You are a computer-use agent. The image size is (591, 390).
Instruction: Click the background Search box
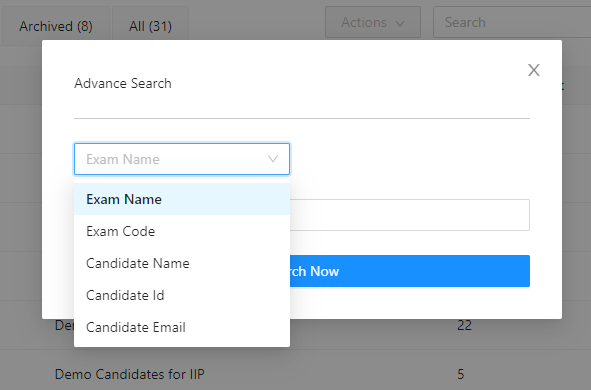click(x=512, y=22)
